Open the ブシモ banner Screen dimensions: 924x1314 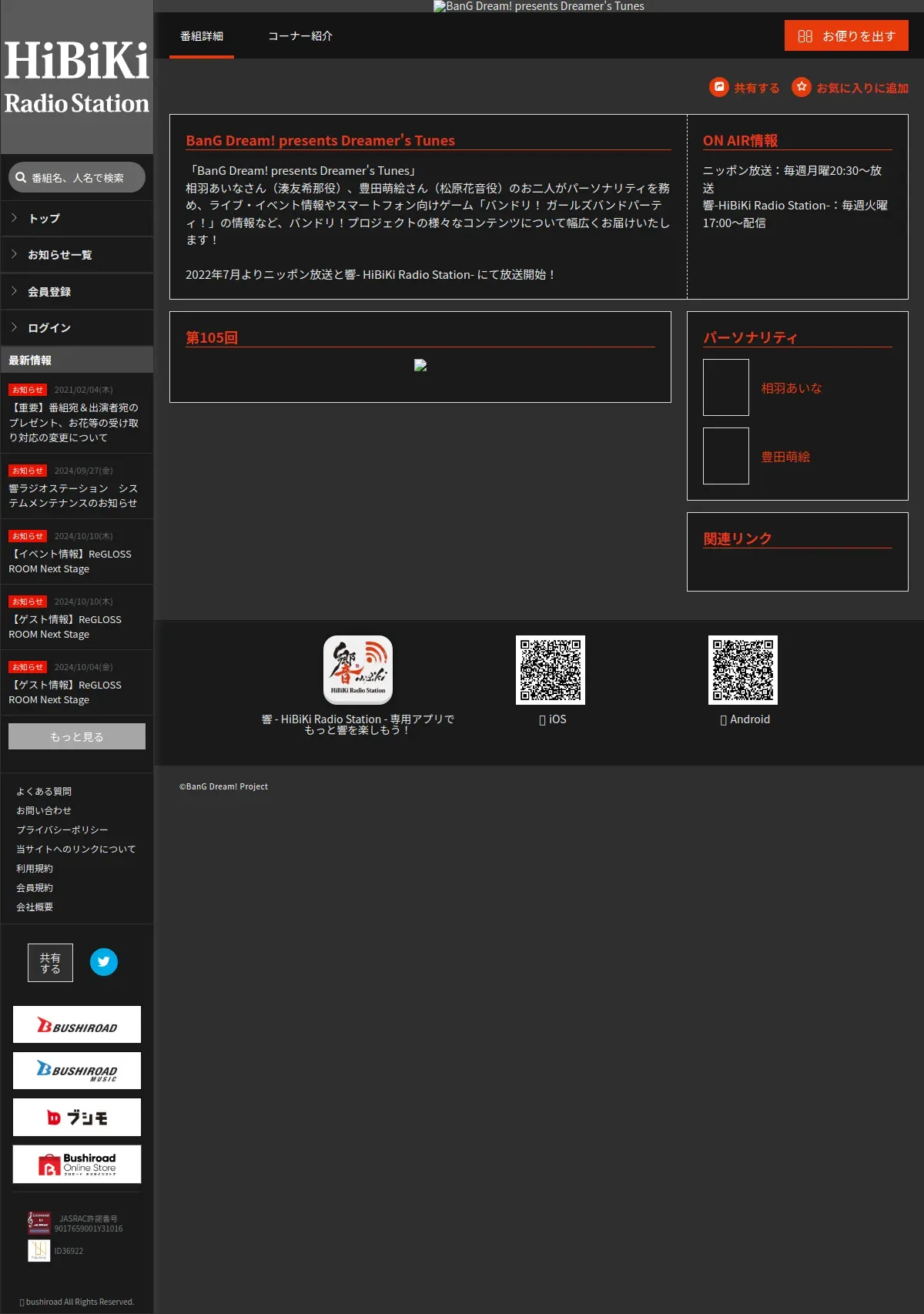[x=77, y=1118]
